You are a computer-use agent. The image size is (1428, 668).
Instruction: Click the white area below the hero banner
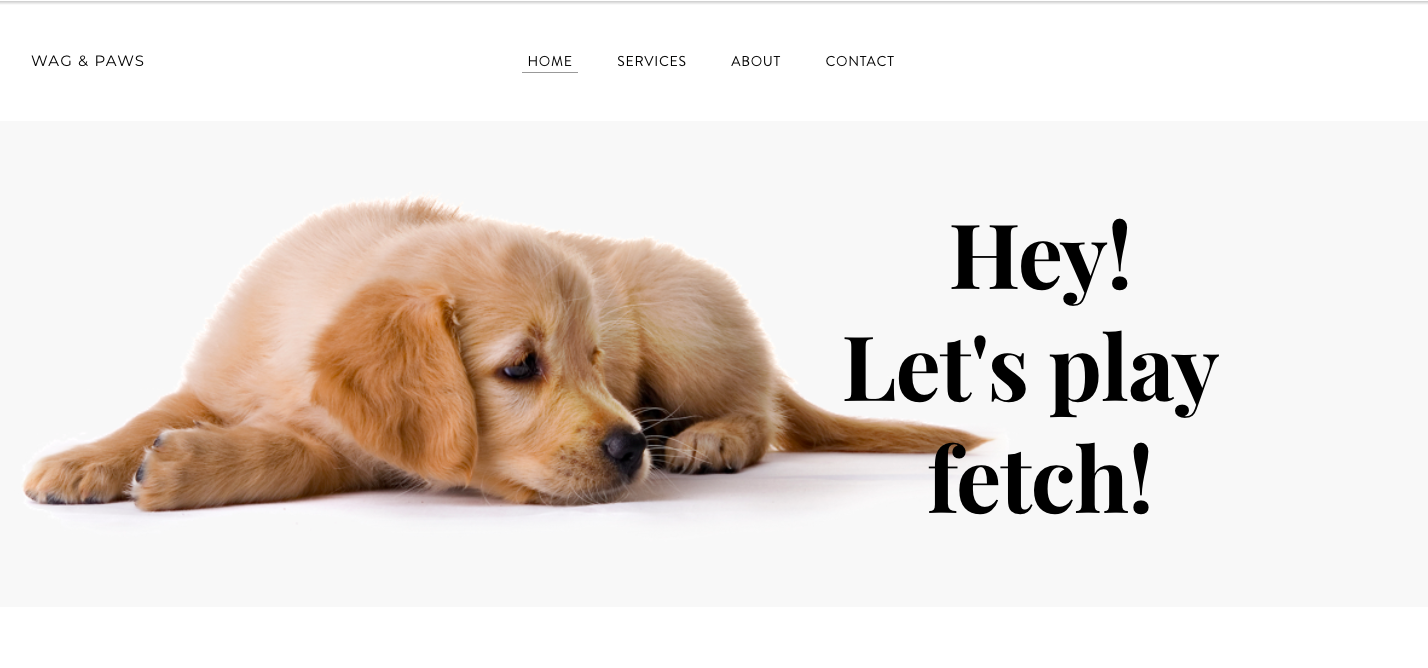coord(714,637)
